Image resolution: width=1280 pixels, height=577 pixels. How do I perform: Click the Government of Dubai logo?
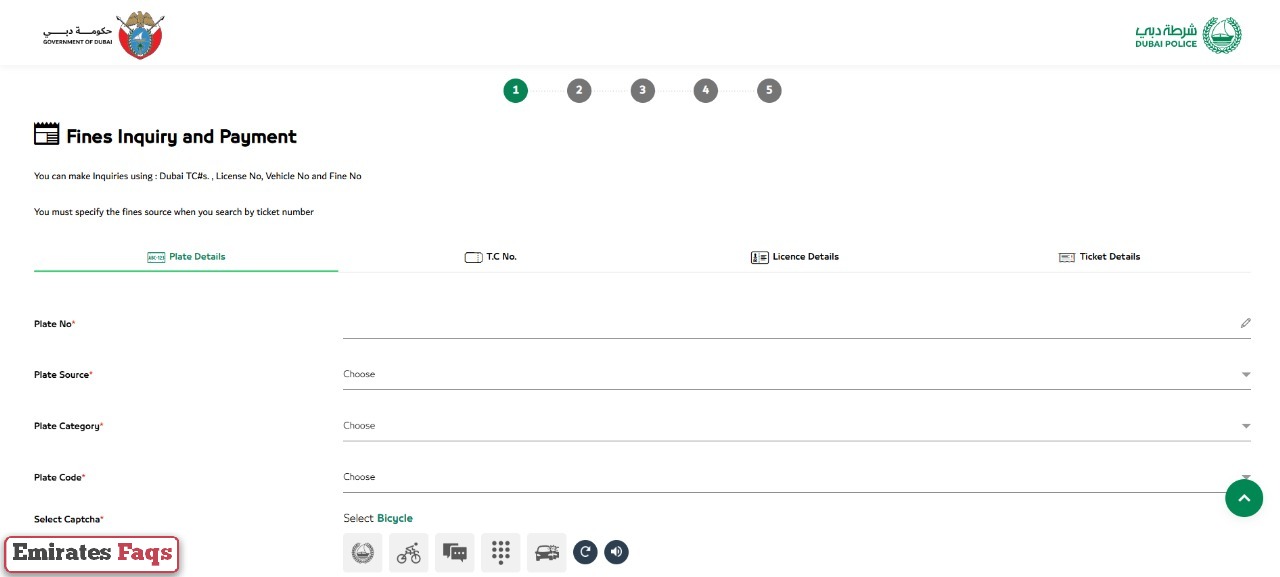(x=104, y=35)
